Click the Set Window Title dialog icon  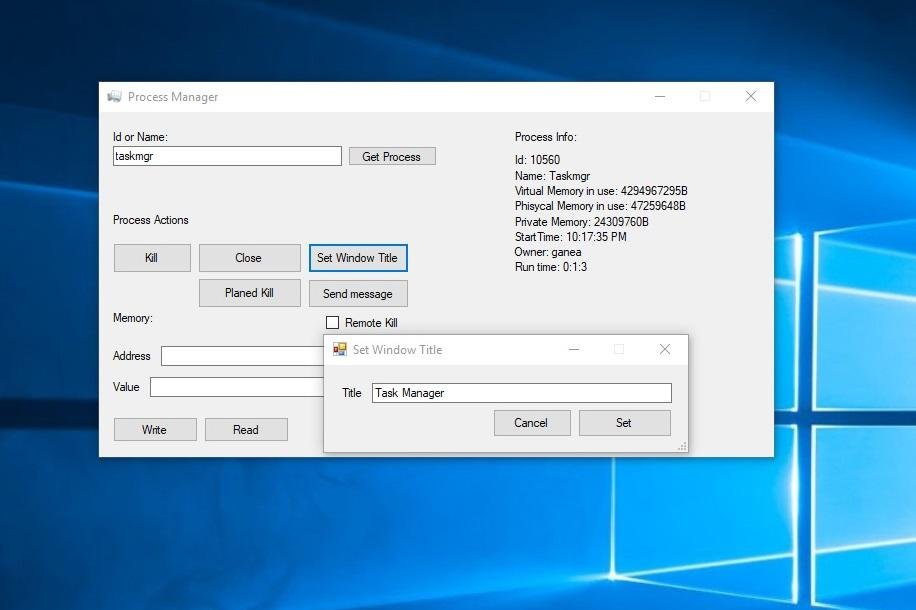(x=339, y=349)
